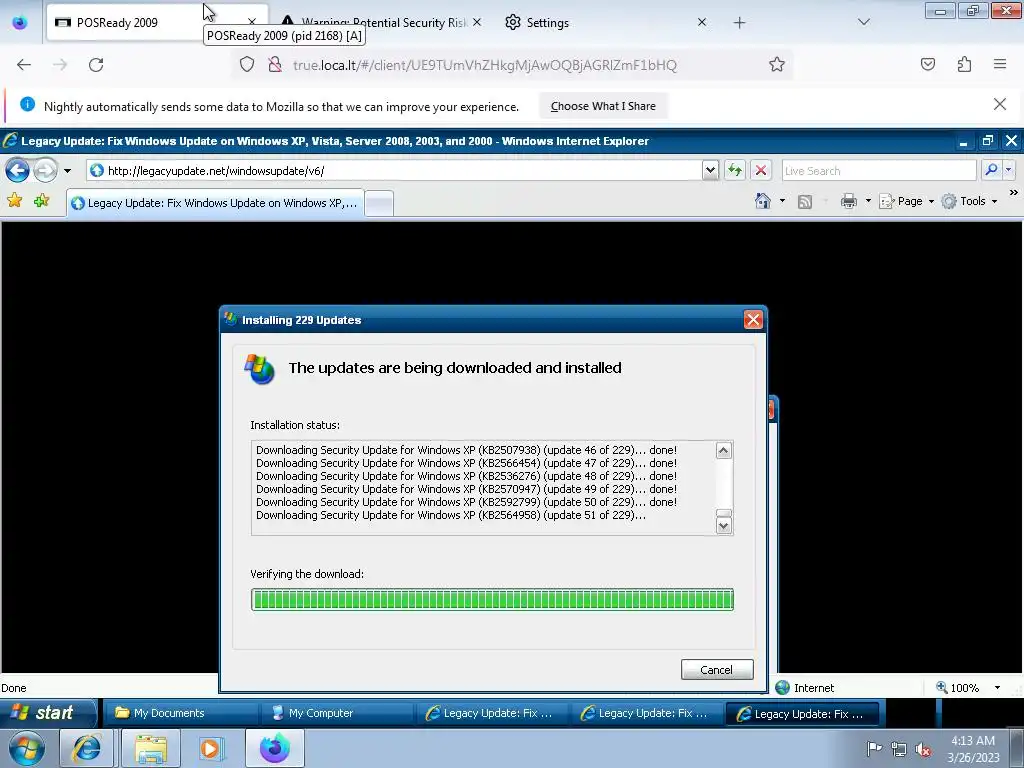The image size is (1024, 768).
Task: Close the Firefox Settings tab
Action: click(701, 22)
